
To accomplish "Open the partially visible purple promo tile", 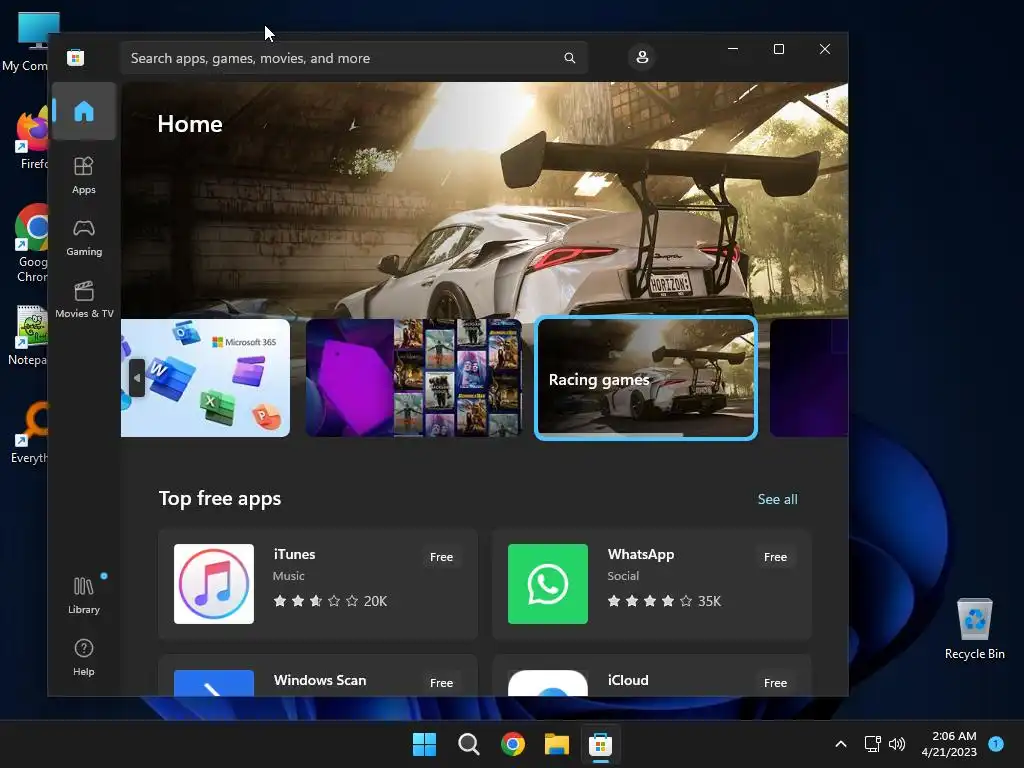I will tap(808, 377).
